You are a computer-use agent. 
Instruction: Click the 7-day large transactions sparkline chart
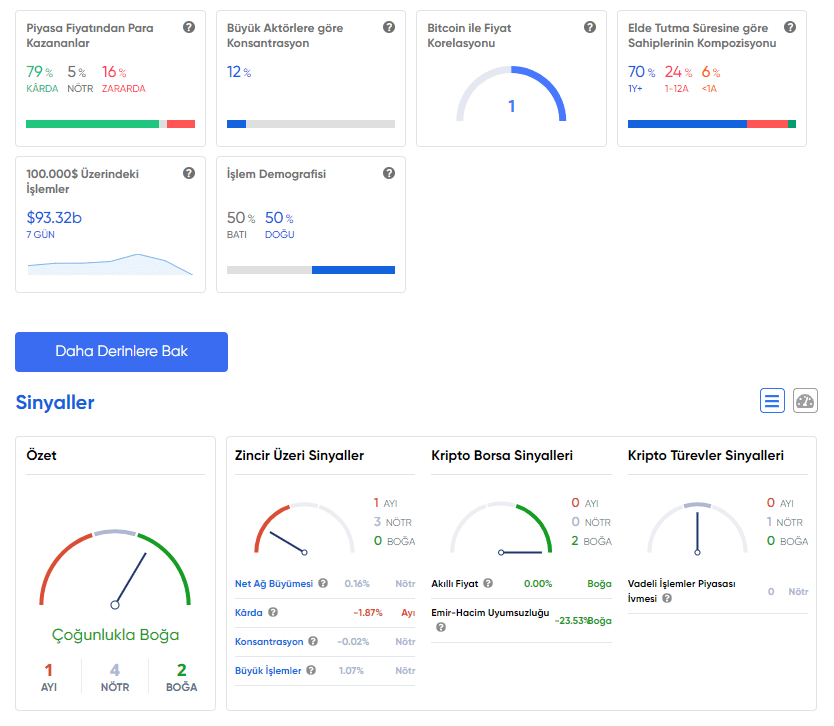click(110, 264)
